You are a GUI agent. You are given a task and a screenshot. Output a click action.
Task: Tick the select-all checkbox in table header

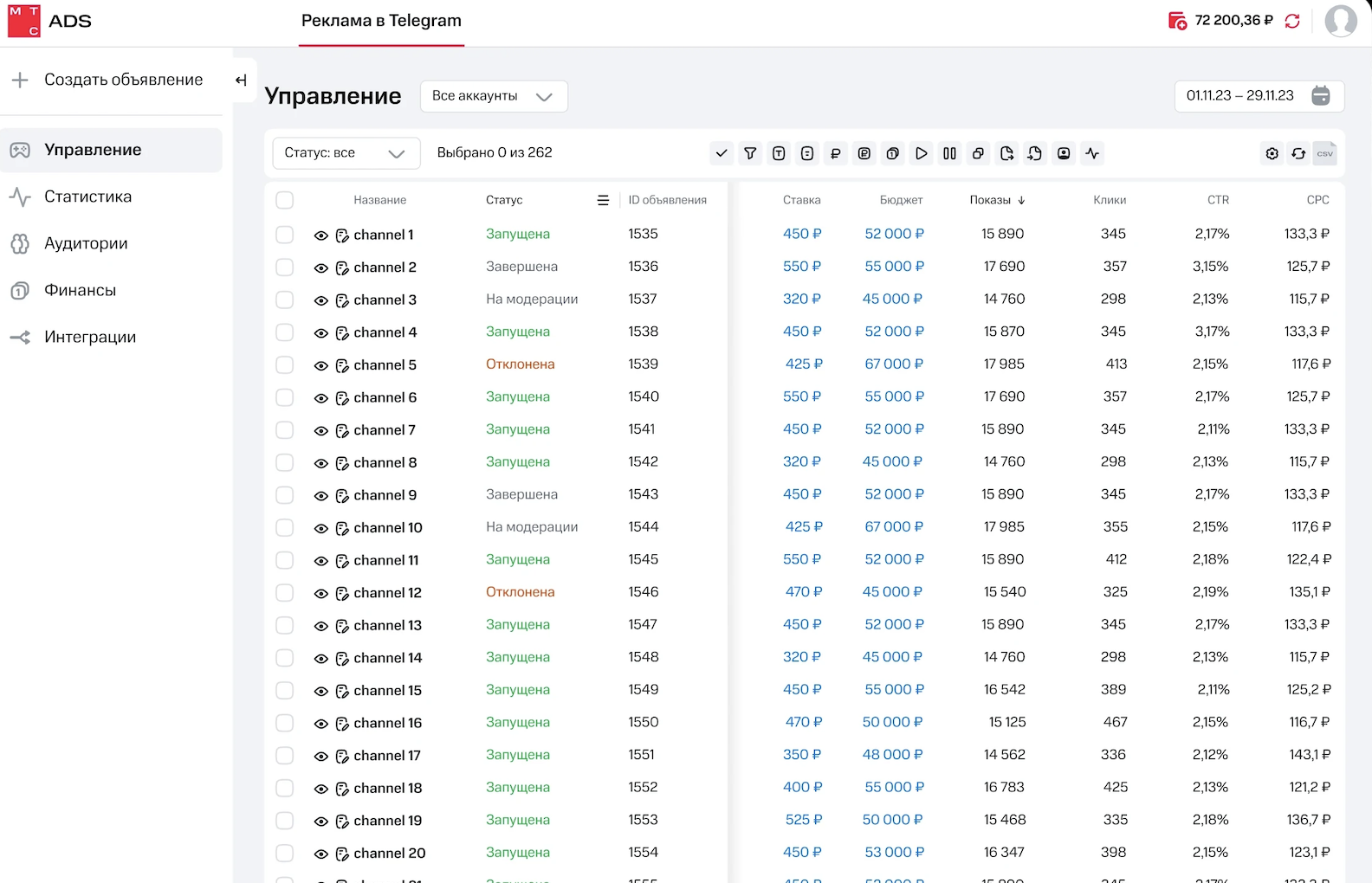click(284, 200)
